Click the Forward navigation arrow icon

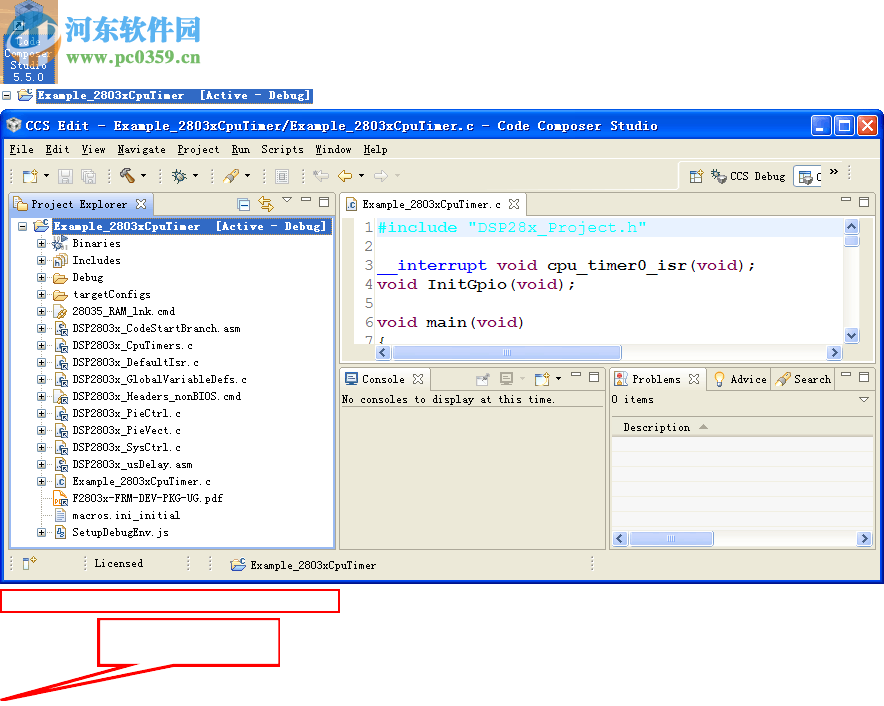click(381, 176)
